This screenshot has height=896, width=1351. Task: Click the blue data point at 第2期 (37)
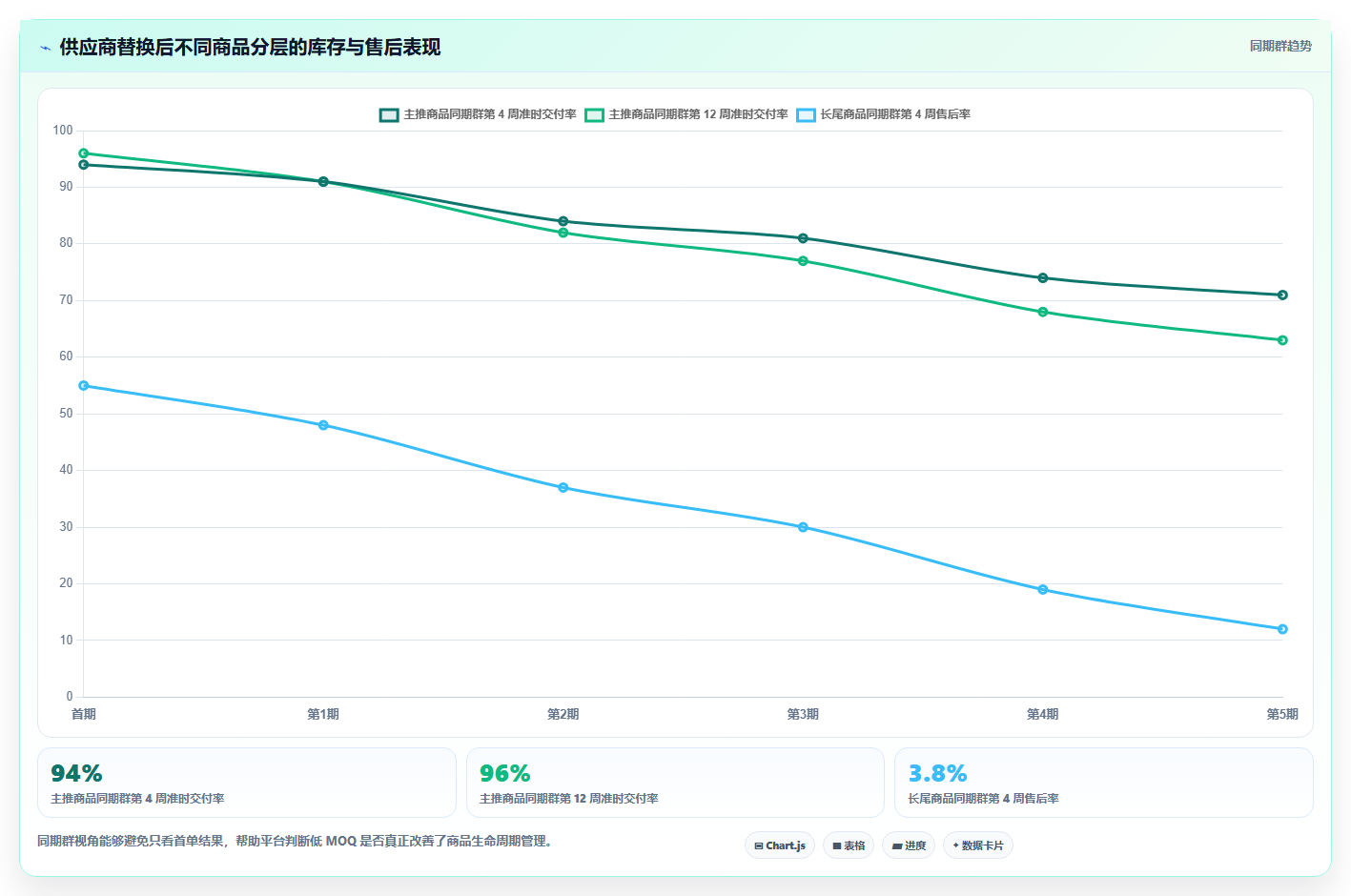coord(563,488)
